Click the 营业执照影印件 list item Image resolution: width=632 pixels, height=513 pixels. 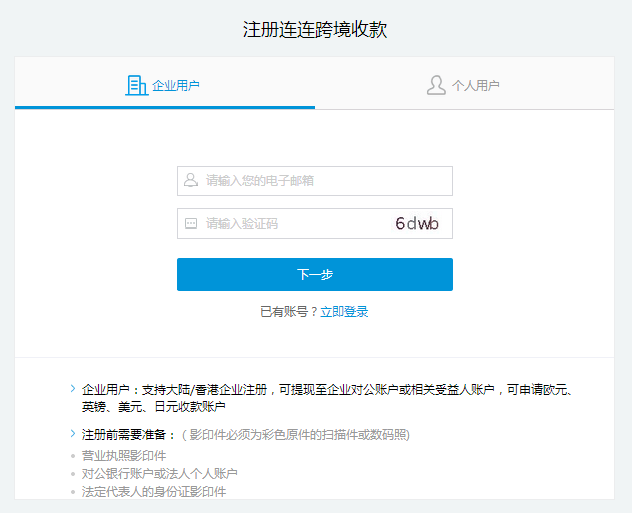pyautogui.click(x=124, y=456)
